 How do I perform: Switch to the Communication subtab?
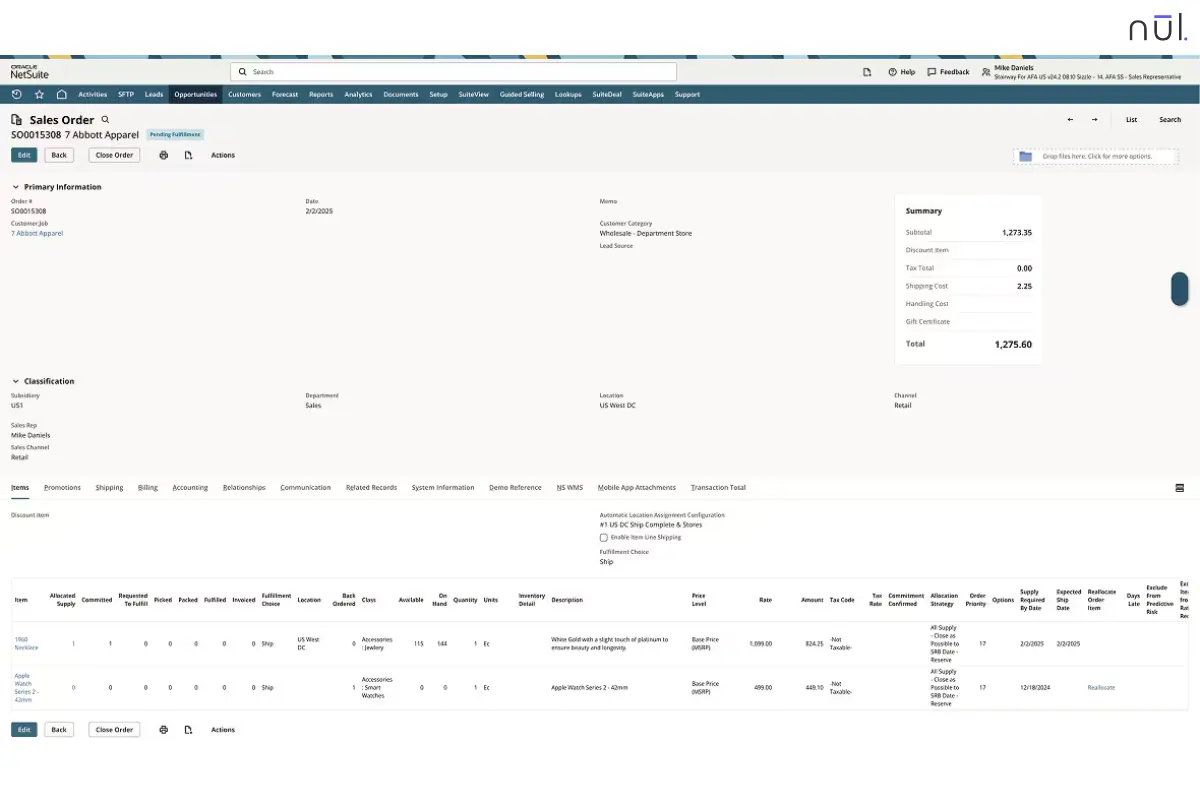coord(305,488)
